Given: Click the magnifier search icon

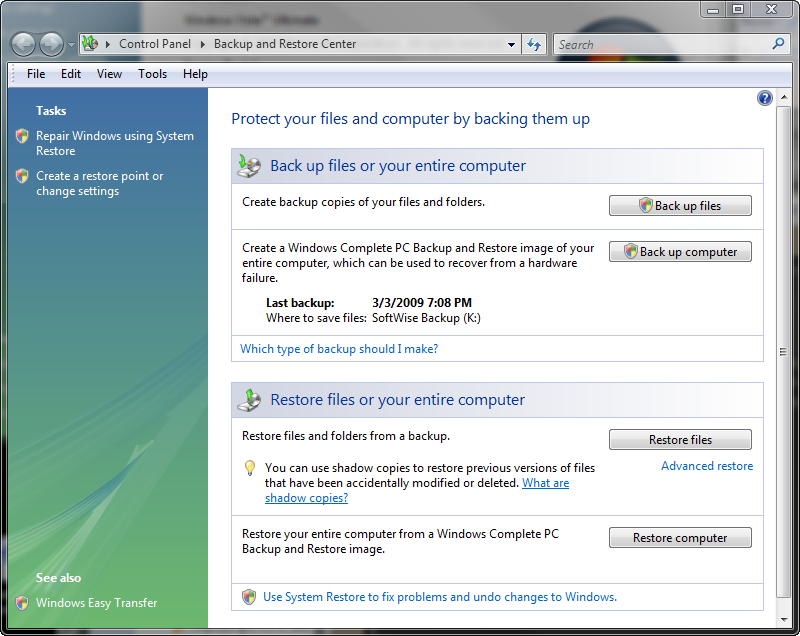Looking at the screenshot, I should 779,44.
